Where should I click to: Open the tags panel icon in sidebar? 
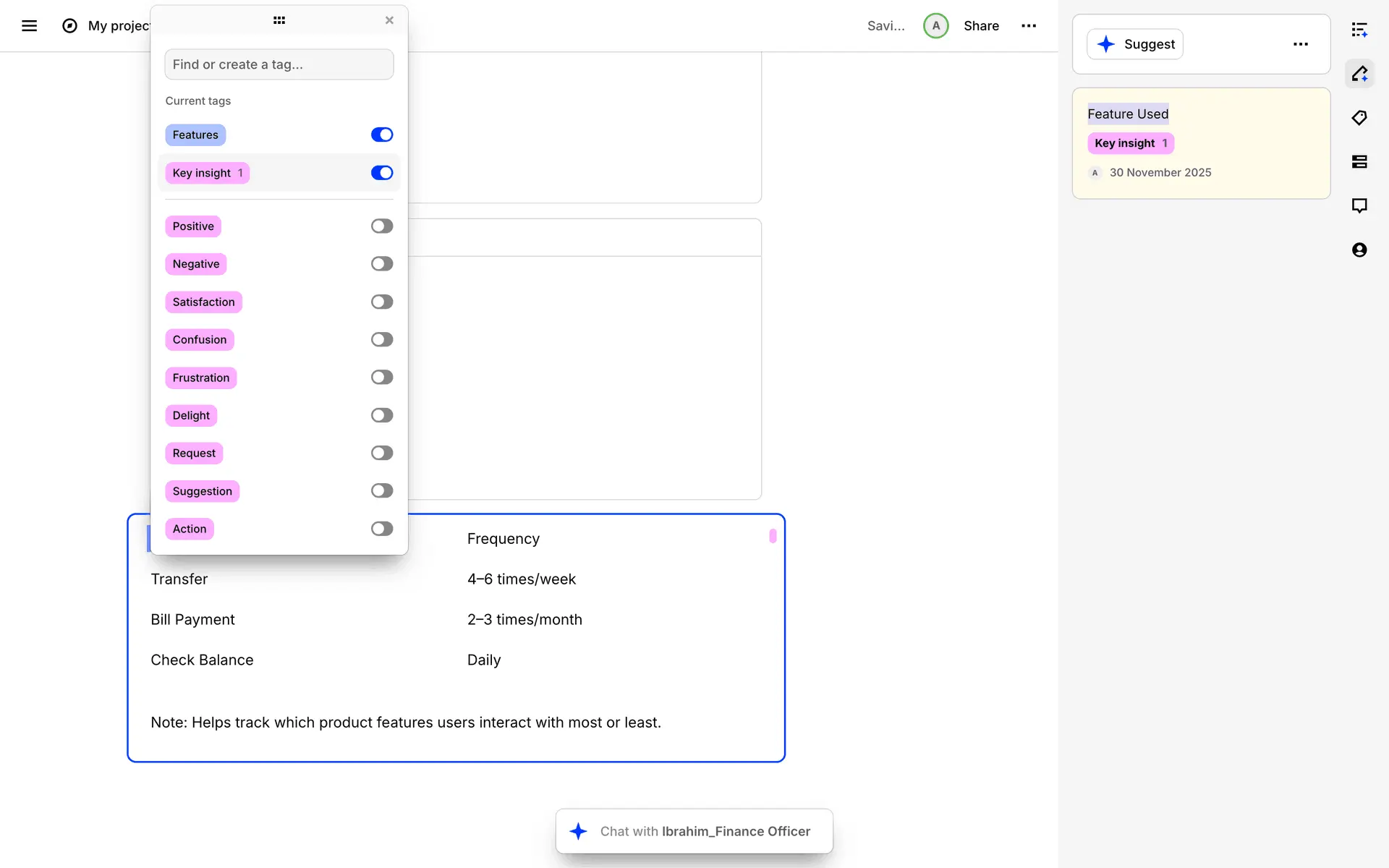coord(1359,118)
